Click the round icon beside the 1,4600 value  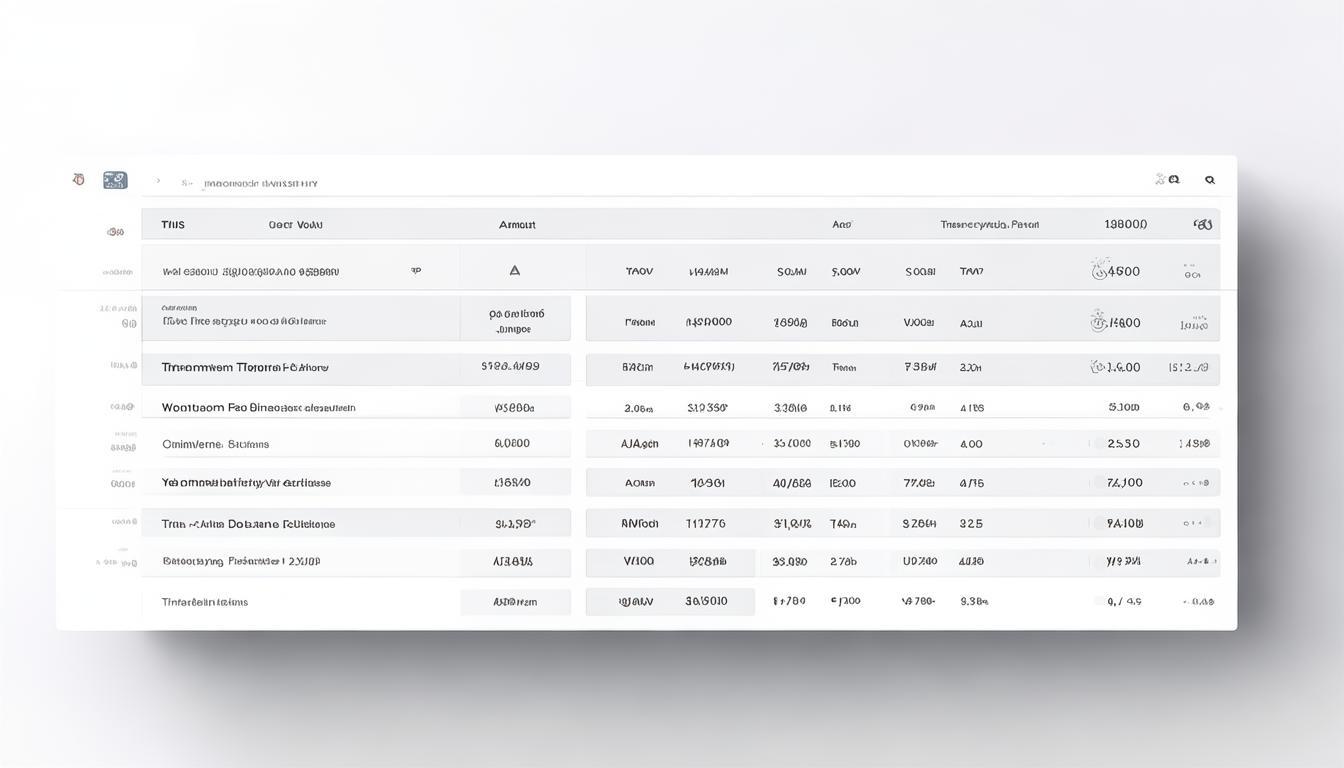(1099, 321)
